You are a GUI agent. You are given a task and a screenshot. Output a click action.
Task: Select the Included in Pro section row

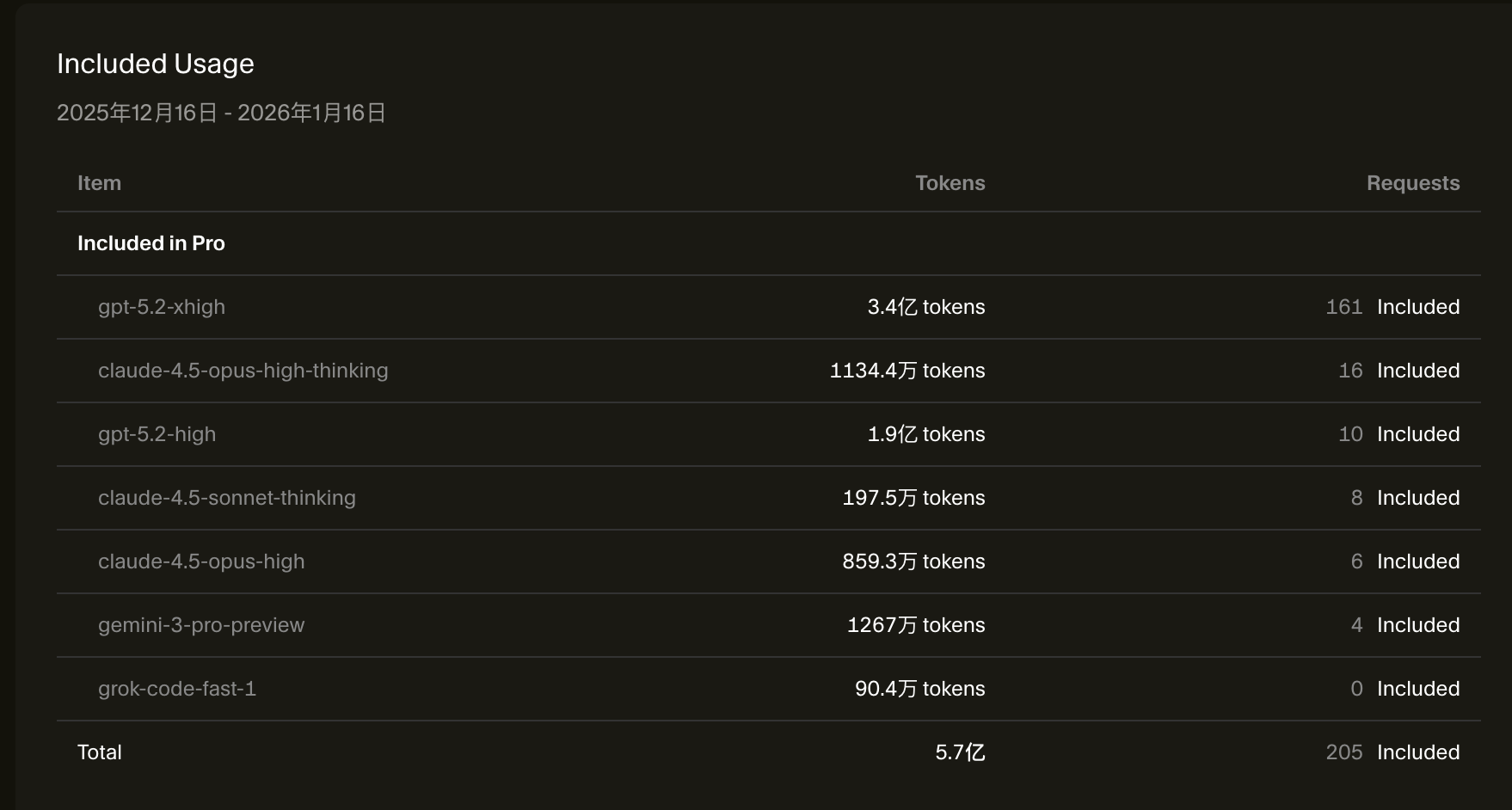(769, 243)
